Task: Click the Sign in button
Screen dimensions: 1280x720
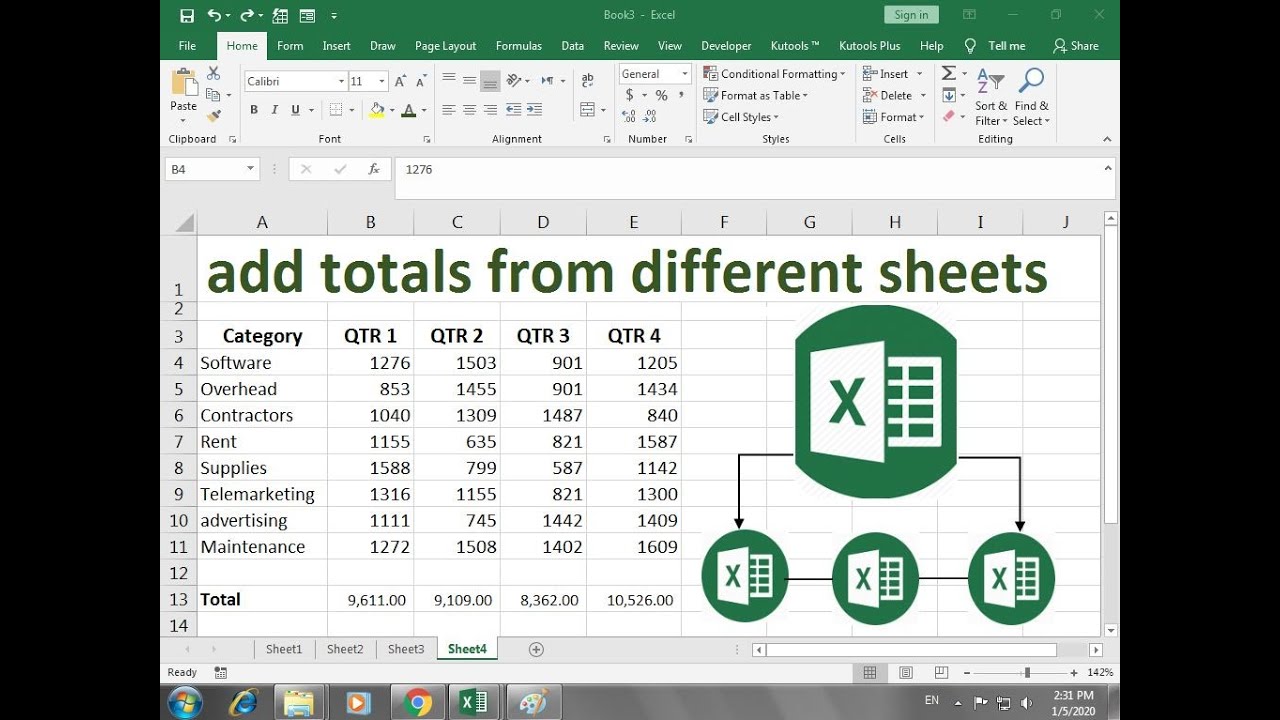Action: click(x=911, y=15)
